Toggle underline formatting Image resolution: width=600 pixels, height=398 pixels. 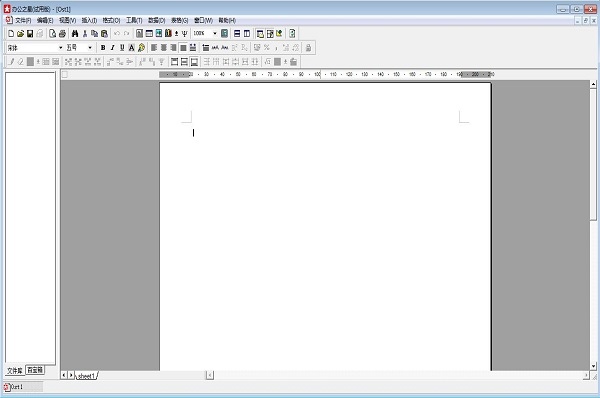122,48
